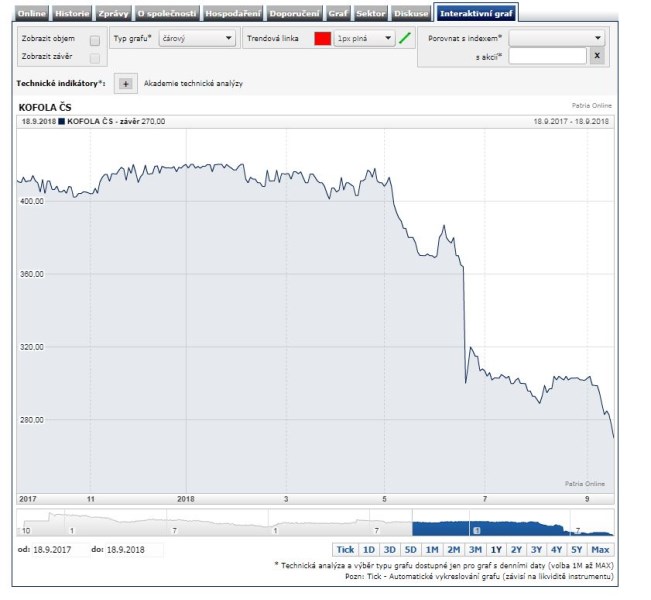651x600 pixels.
Task: Click the plus icon for technical indicators
Action: coord(125,84)
